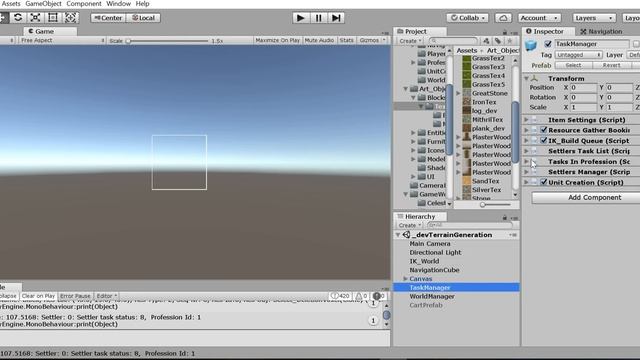Pause the game preview
Screen dimensions: 640x360
coord(318,18)
